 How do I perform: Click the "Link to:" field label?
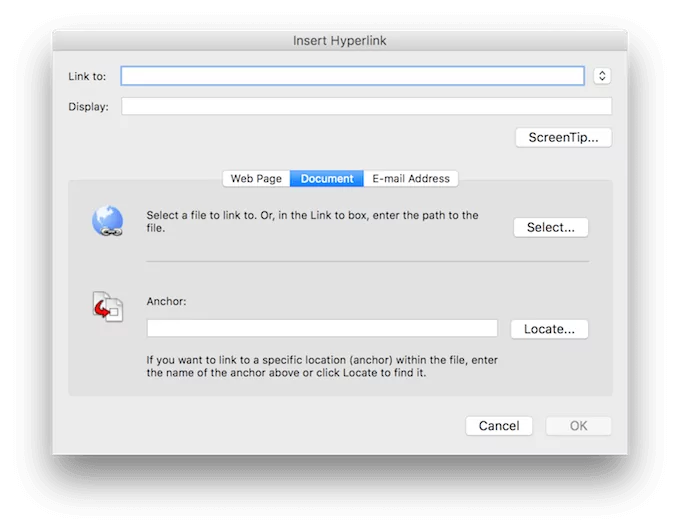click(x=88, y=76)
